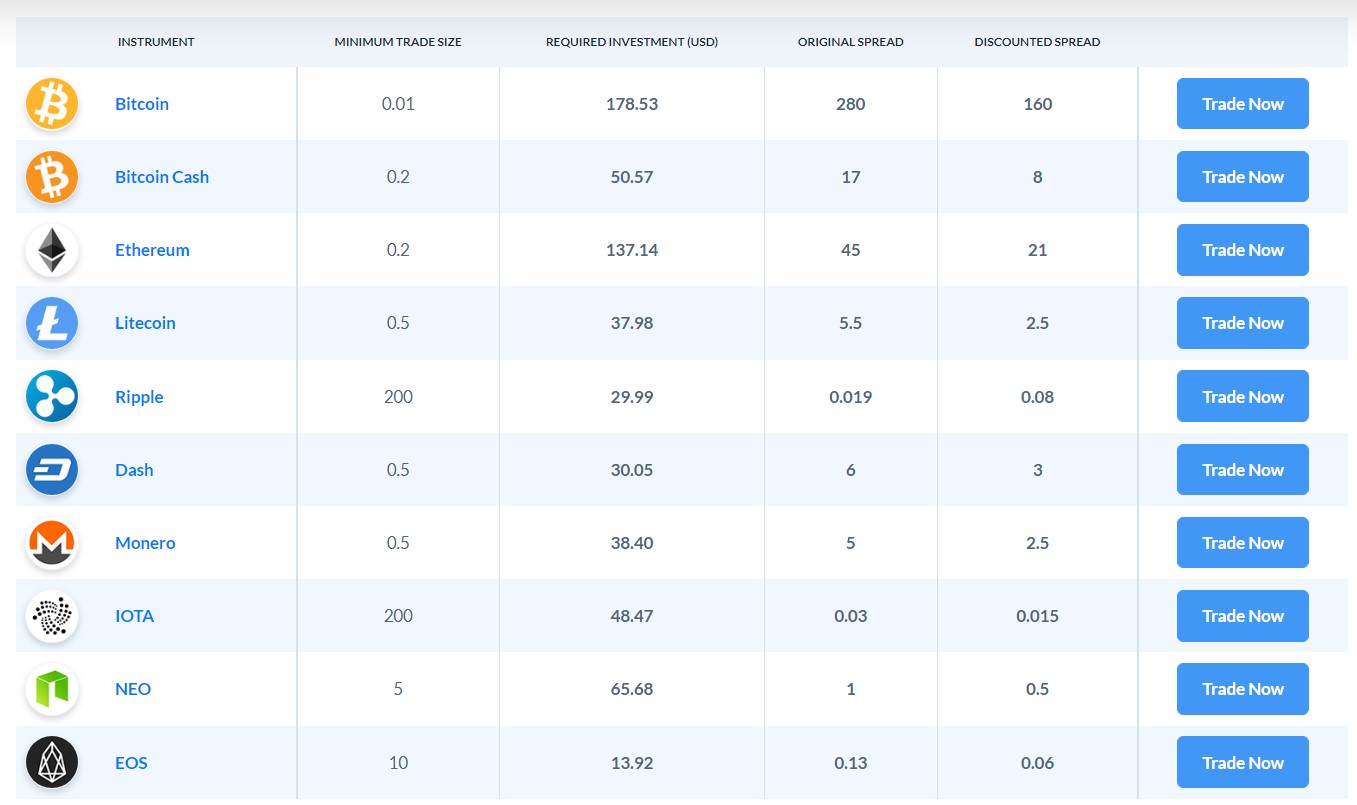Open the Monero instrument link
The width and height of the screenshot is (1357, 805).
coord(145,543)
